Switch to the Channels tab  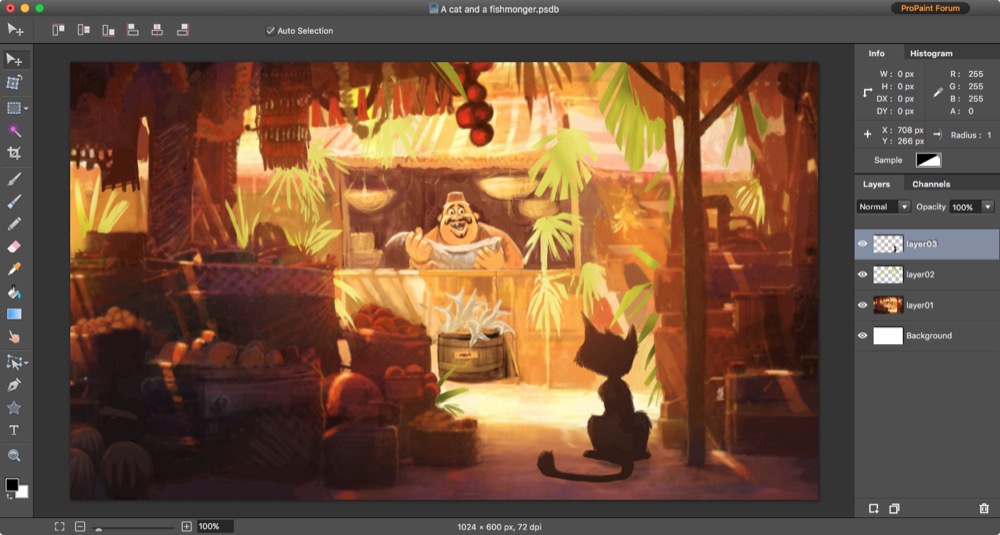point(931,184)
